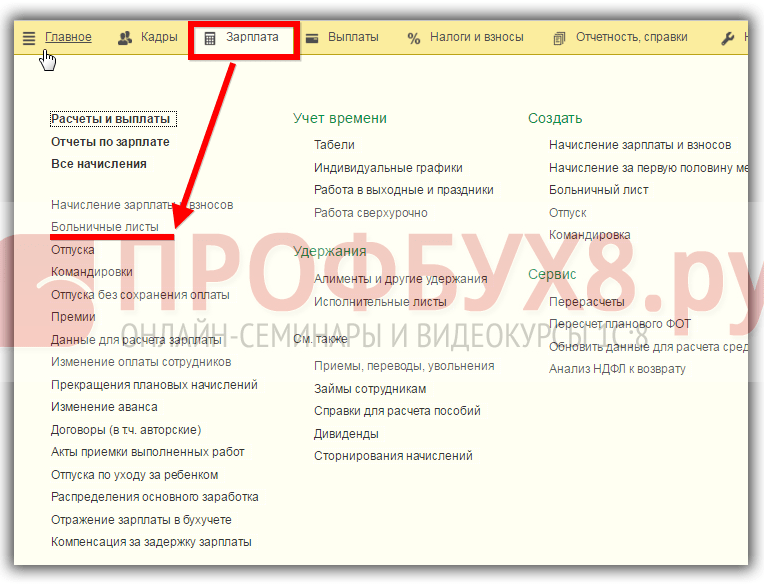Open Изменение оплаты сотрудников
The height and width of the screenshot is (585, 764).
pos(141,362)
